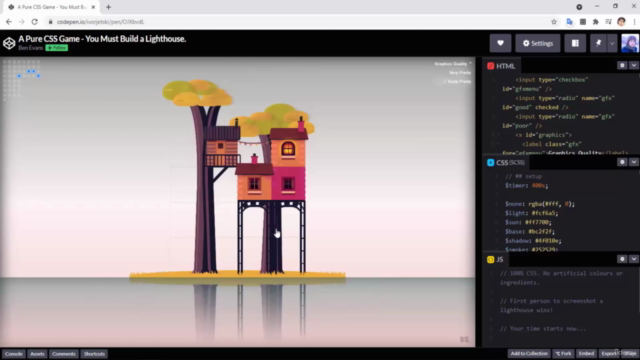Select the JS editor tab
The width and height of the screenshot is (640, 360).
click(495, 259)
